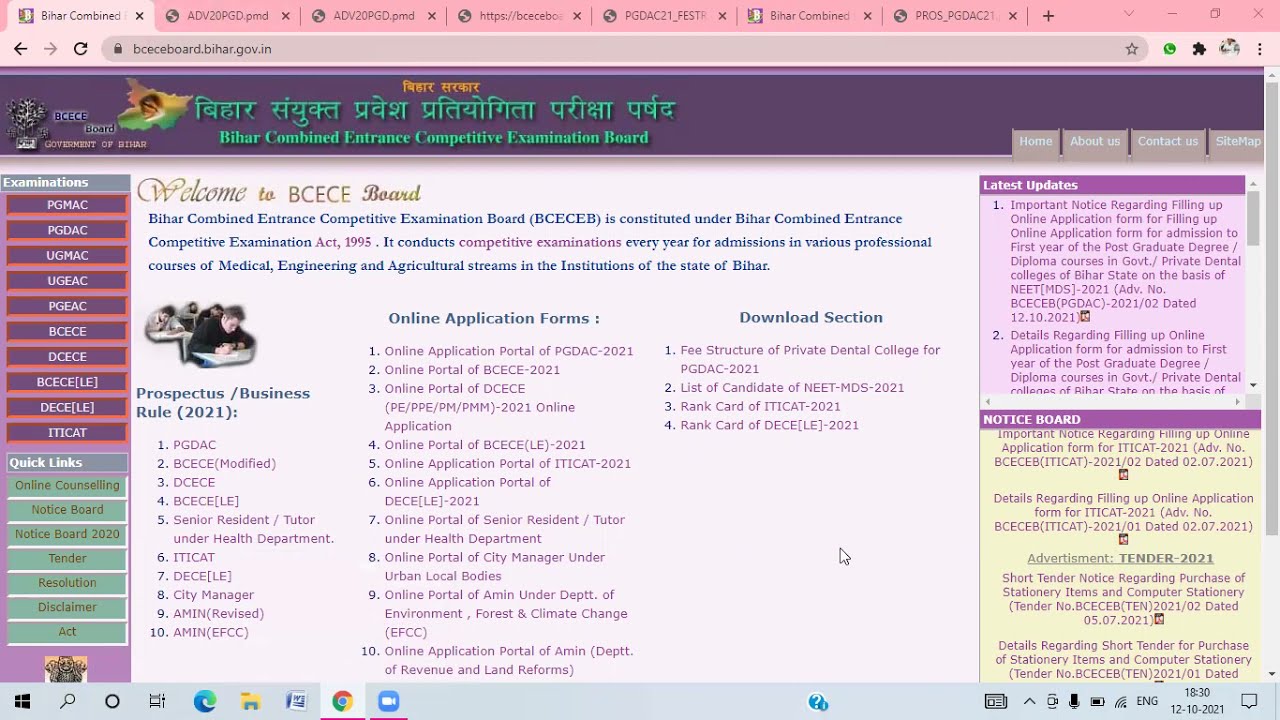Open the UGEAC examinations menu item
Image resolution: width=1280 pixels, height=720 pixels.
coord(67,281)
